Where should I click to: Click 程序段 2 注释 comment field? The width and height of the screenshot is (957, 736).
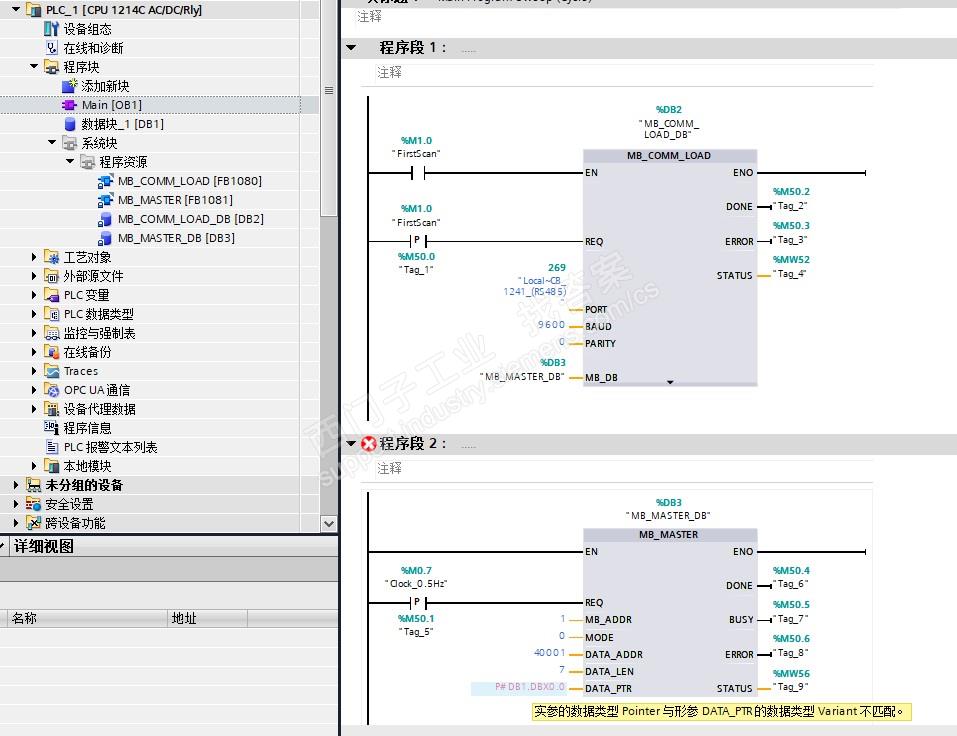tap(624, 468)
